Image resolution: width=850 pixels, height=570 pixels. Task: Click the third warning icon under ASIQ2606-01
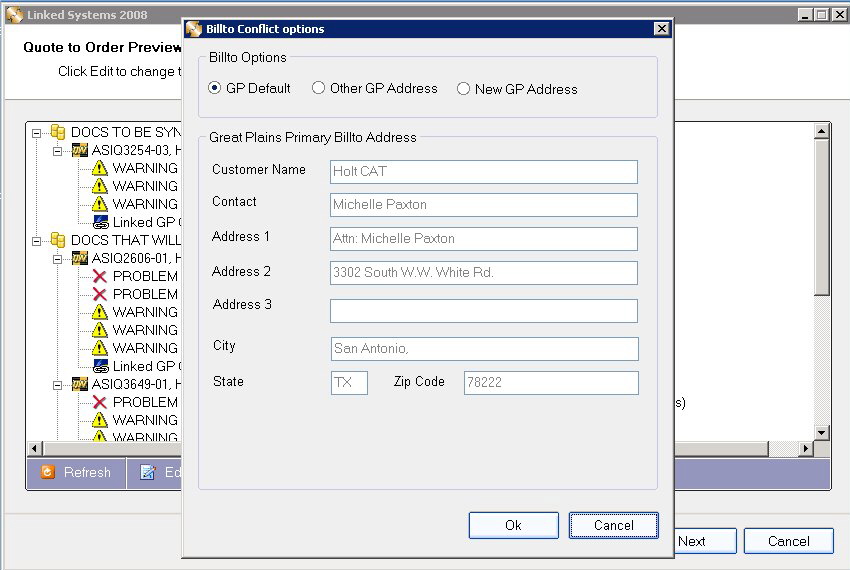[100, 348]
